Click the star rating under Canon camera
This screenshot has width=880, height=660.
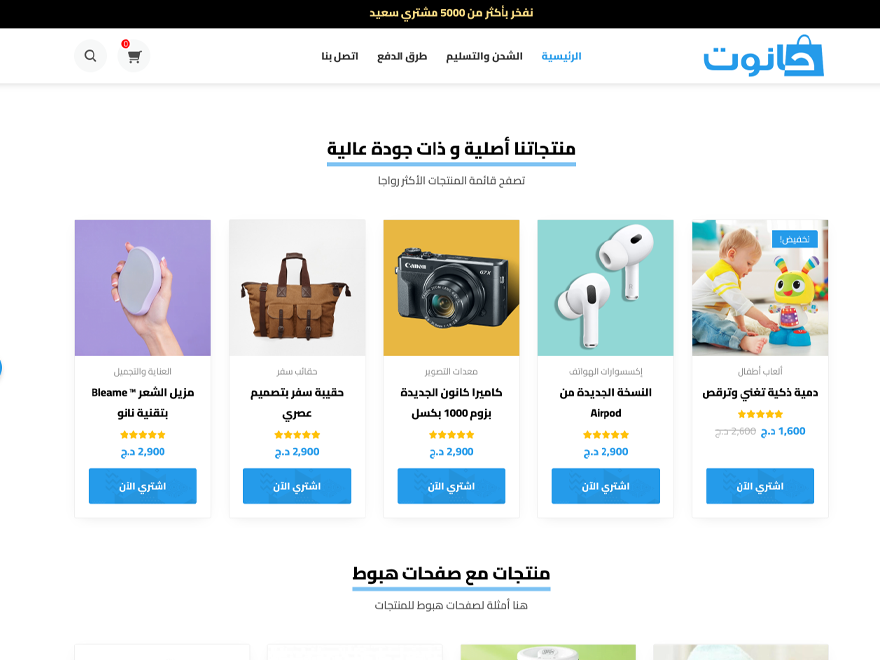[451, 435]
